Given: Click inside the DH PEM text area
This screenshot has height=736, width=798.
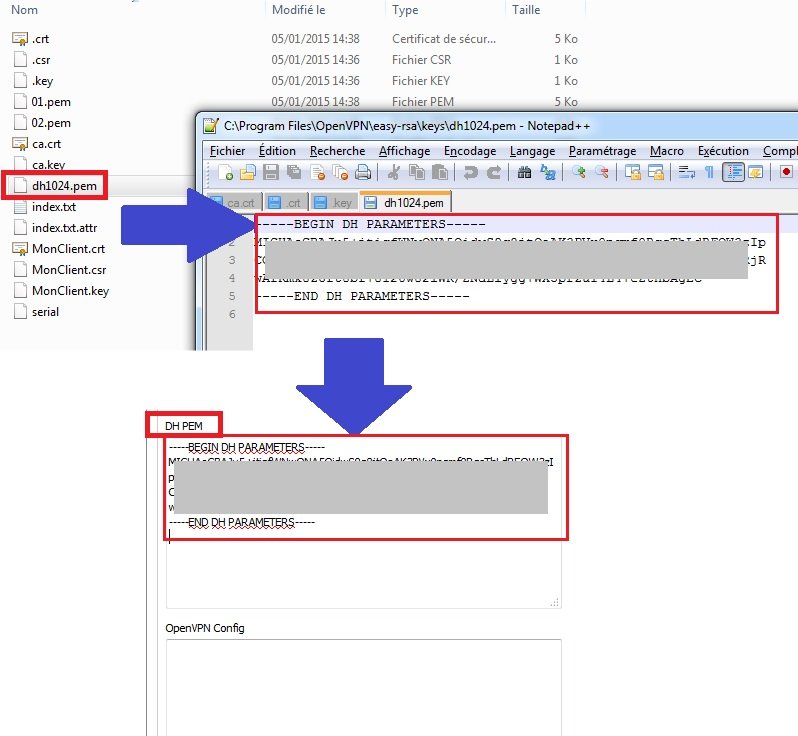Looking at the screenshot, I should [x=363, y=570].
